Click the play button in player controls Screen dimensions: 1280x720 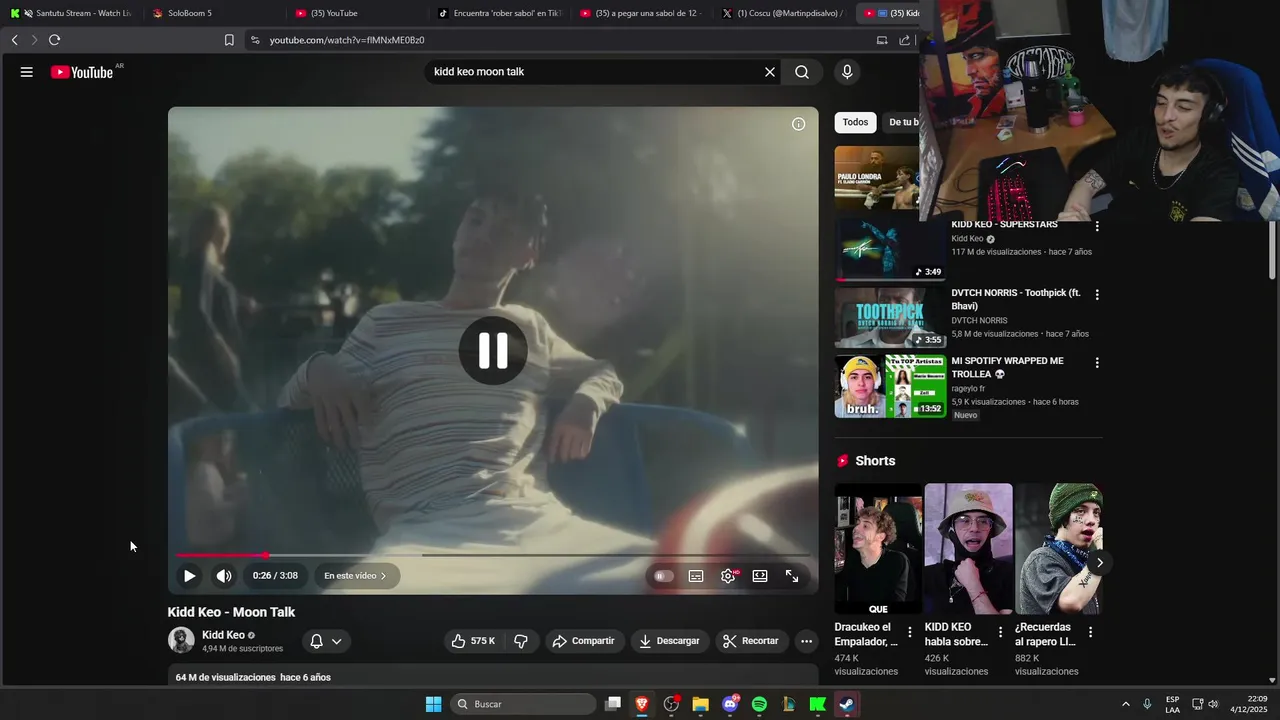pos(189,576)
